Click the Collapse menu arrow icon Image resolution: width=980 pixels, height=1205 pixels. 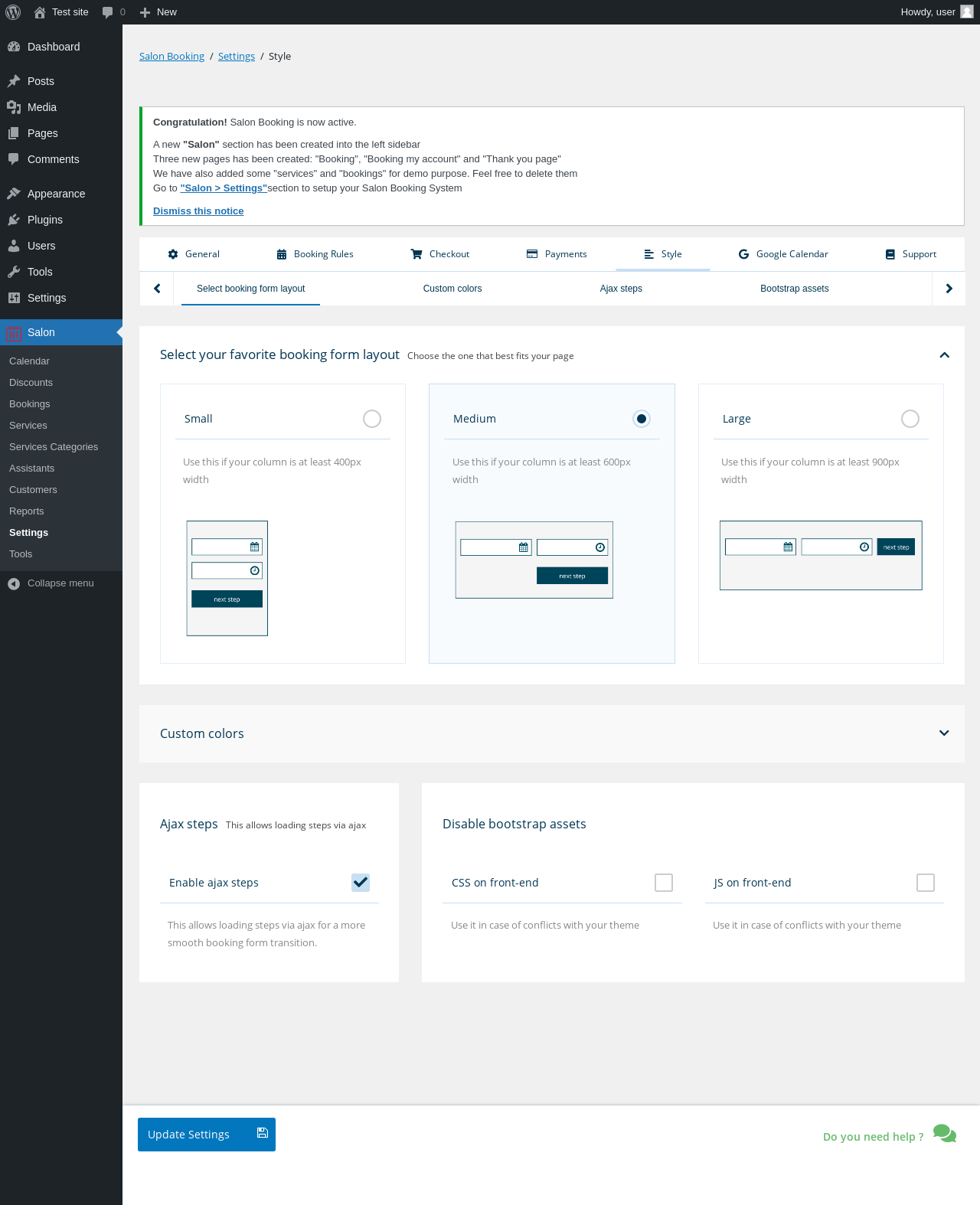(14, 583)
